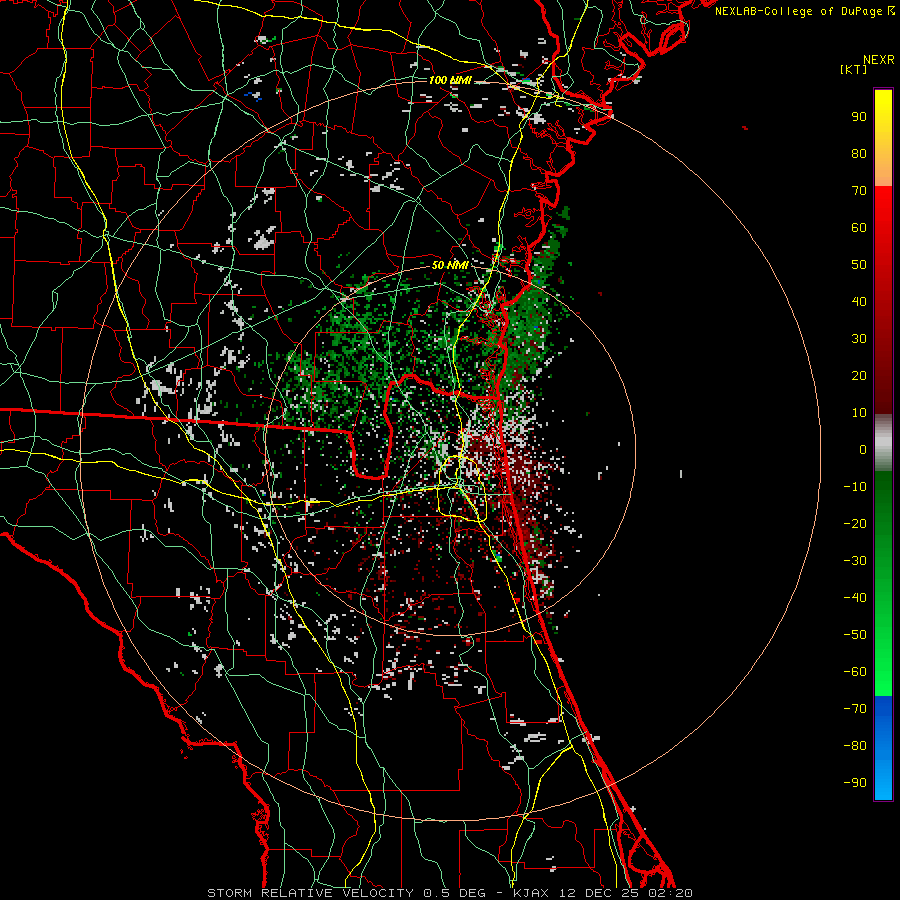
Task: Click the 0 value on velocity scale
Action: coord(863,450)
